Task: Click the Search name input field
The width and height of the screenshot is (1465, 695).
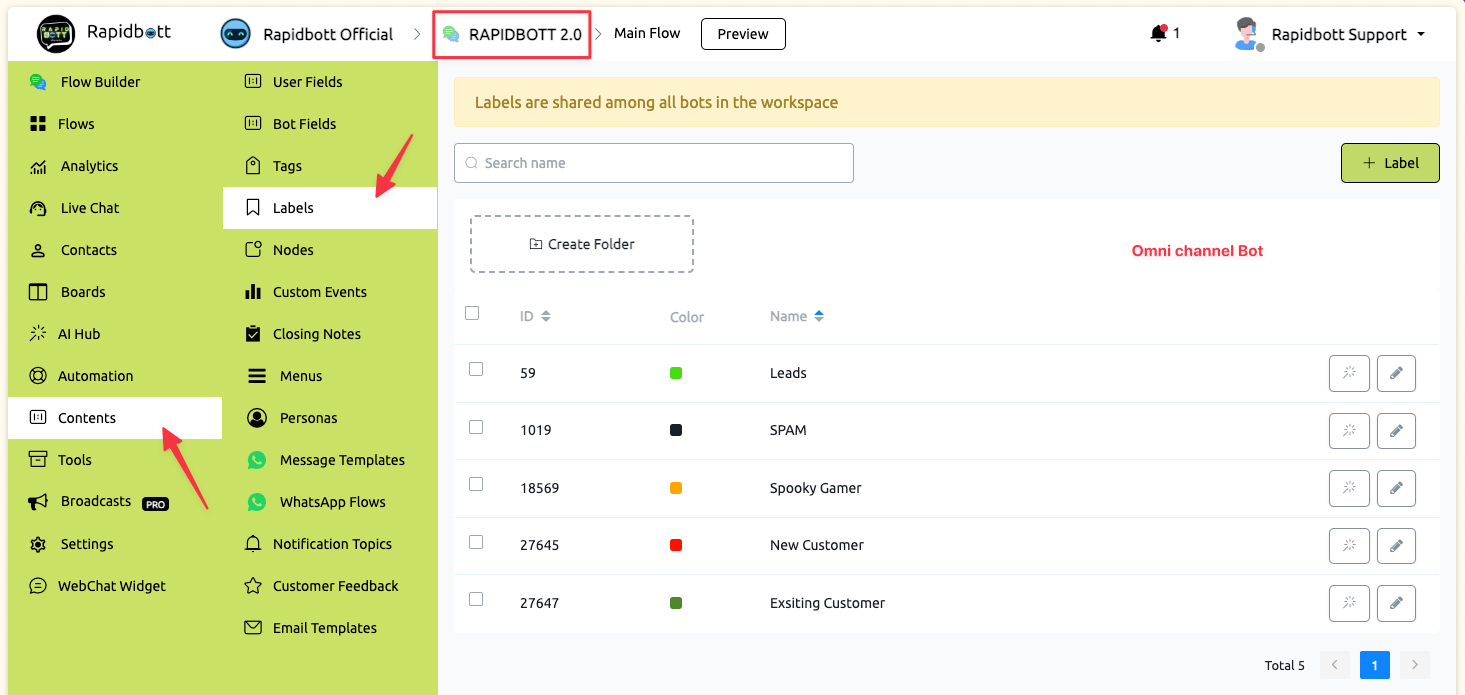Action: [653, 163]
